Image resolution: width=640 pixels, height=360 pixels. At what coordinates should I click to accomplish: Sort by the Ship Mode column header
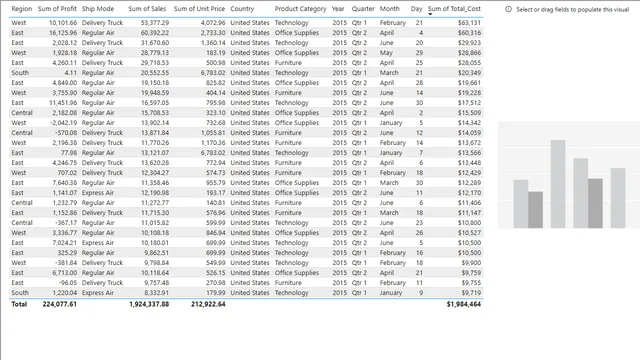98,9
